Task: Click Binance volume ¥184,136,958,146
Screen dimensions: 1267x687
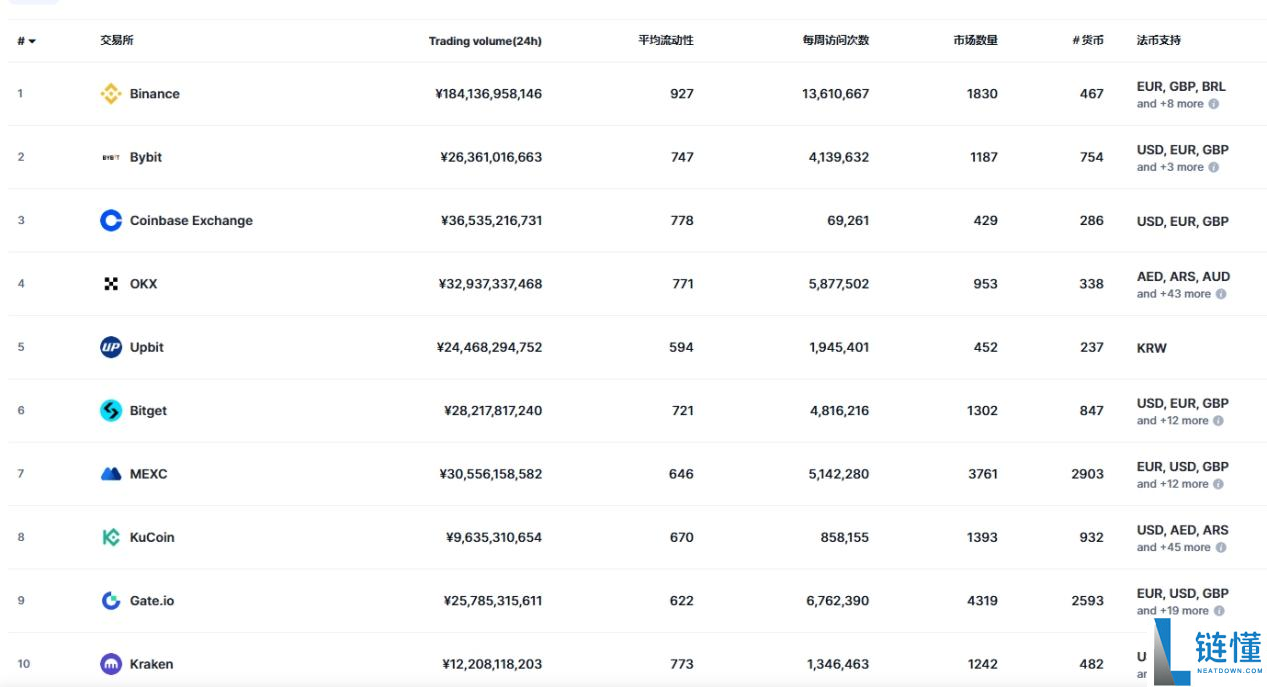Action: pos(489,94)
